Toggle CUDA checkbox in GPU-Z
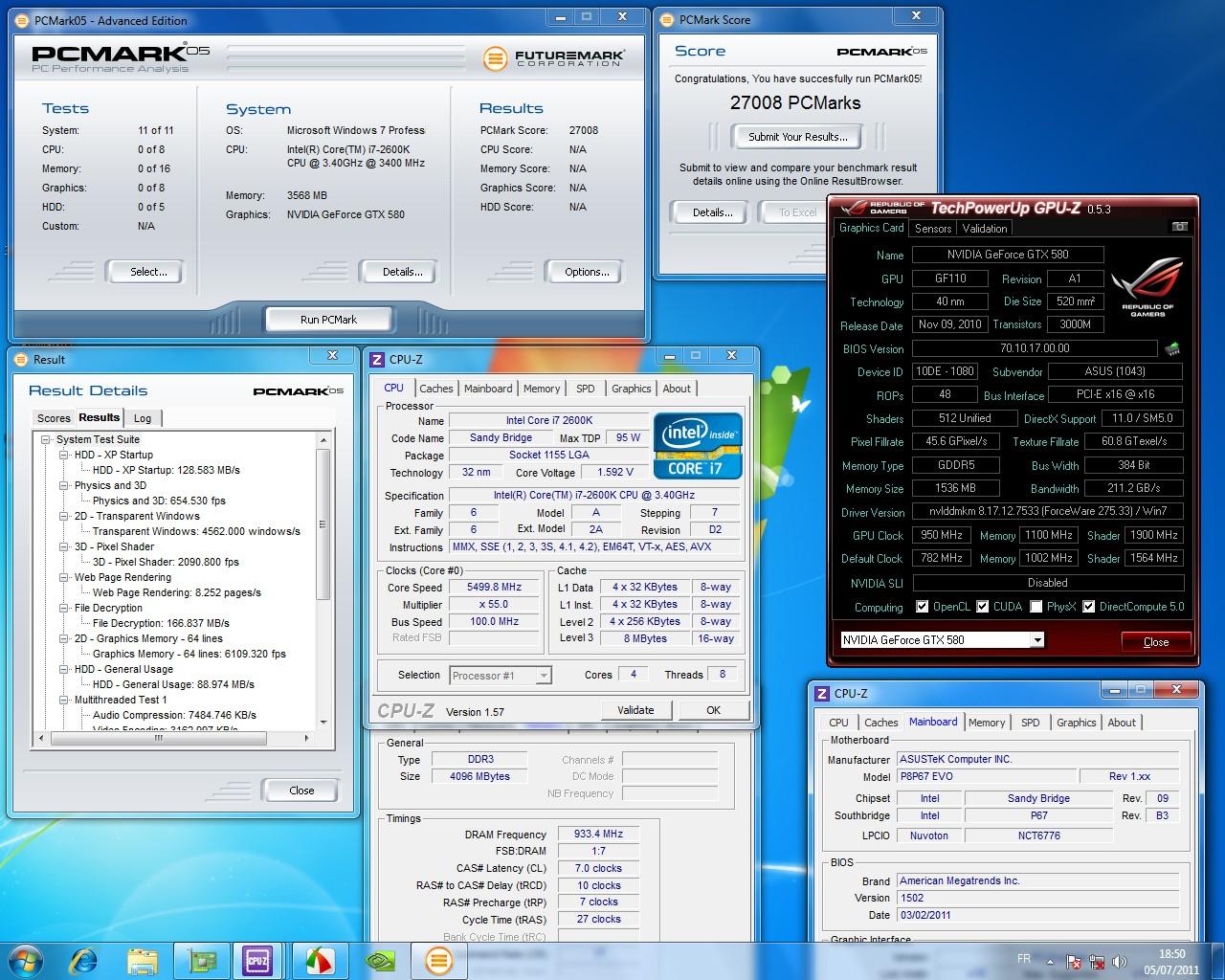This screenshot has height=980, width=1225. click(983, 607)
